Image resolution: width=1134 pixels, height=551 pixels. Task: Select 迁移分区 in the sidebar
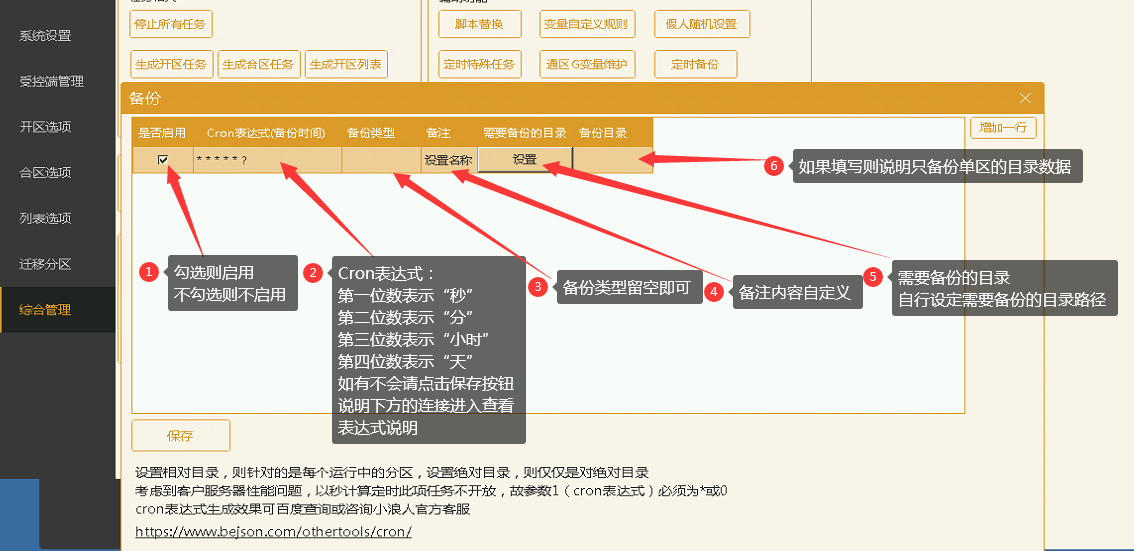click(x=46, y=264)
